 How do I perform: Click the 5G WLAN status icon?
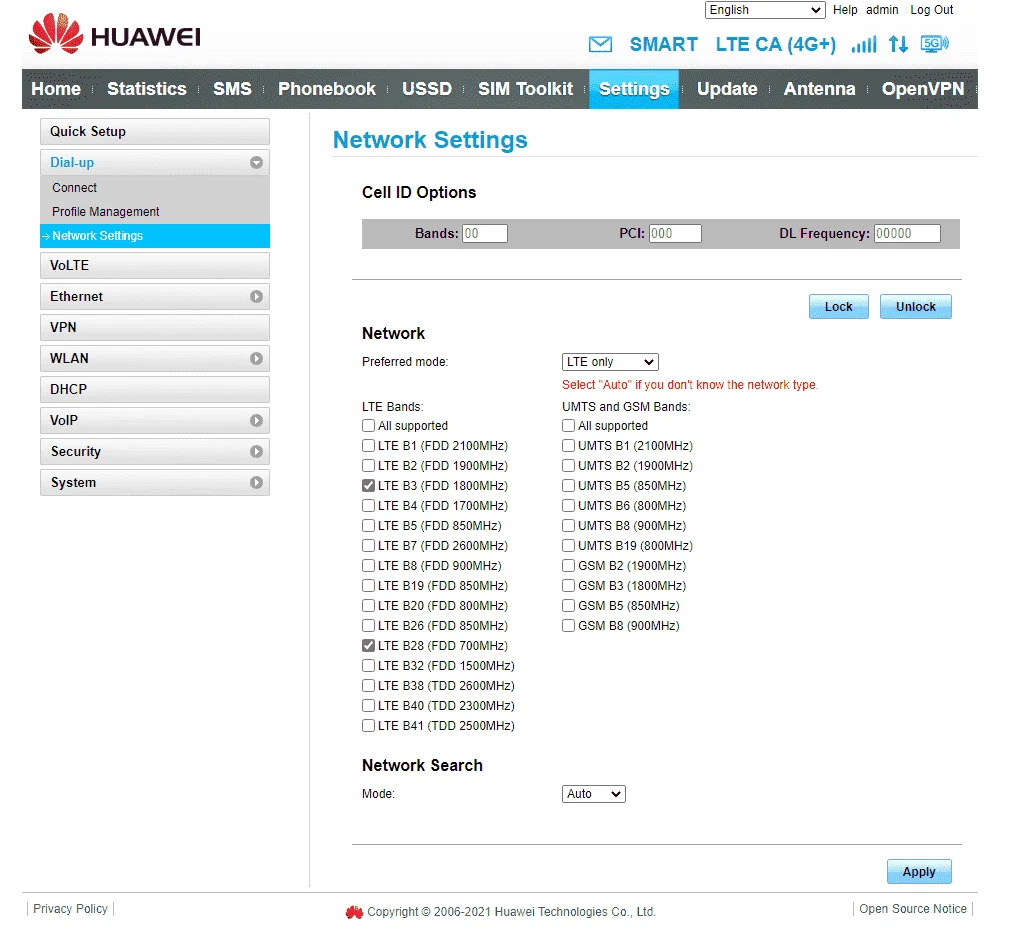(x=935, y=44)
